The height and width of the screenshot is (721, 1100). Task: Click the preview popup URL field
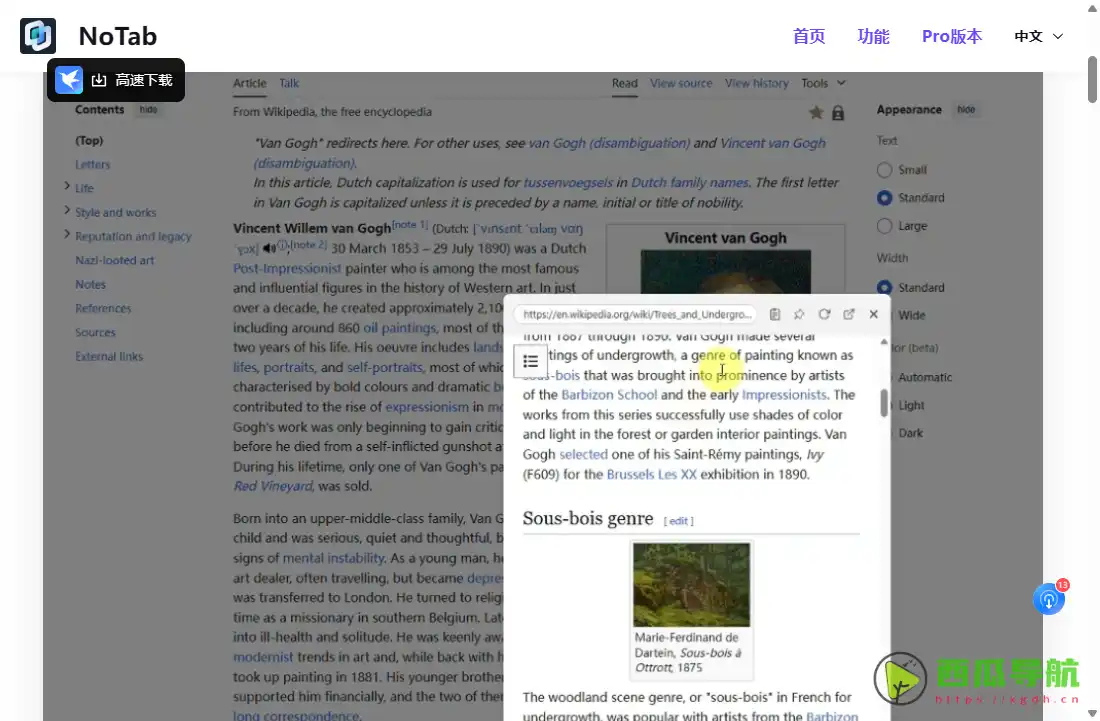636,314
